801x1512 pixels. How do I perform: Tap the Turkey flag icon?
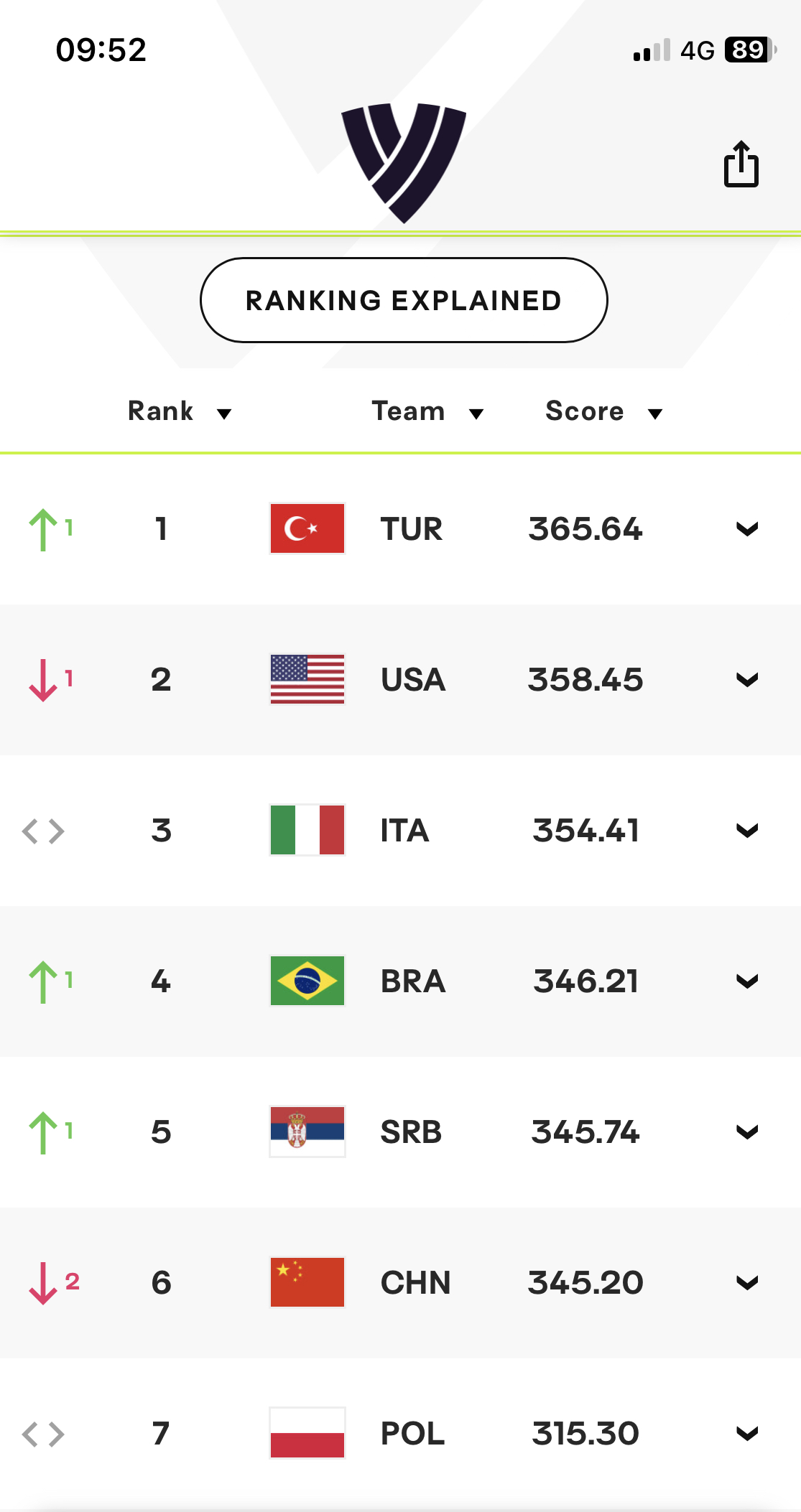point(307,528)
